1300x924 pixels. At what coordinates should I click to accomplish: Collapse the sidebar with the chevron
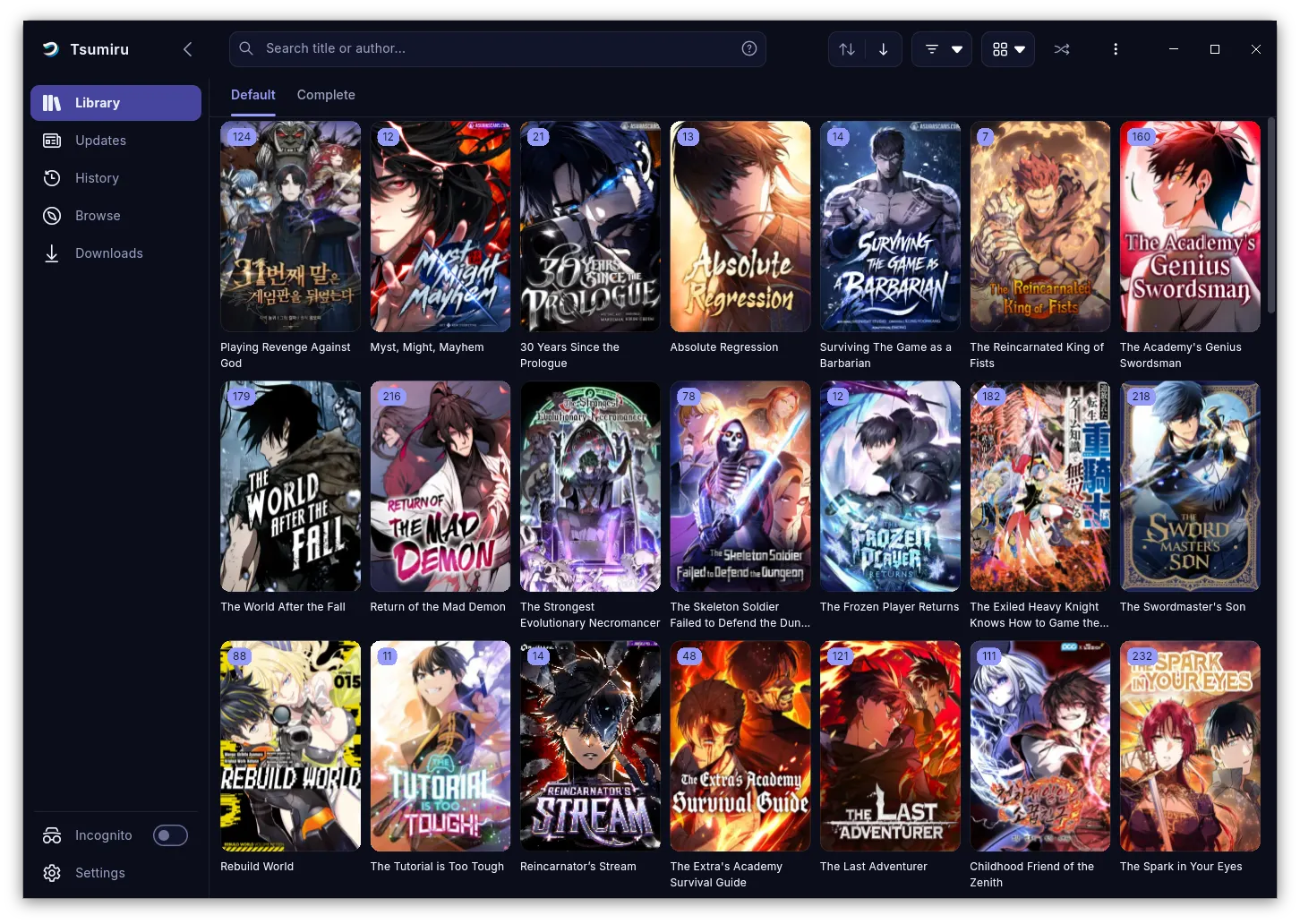coord(187,49)
